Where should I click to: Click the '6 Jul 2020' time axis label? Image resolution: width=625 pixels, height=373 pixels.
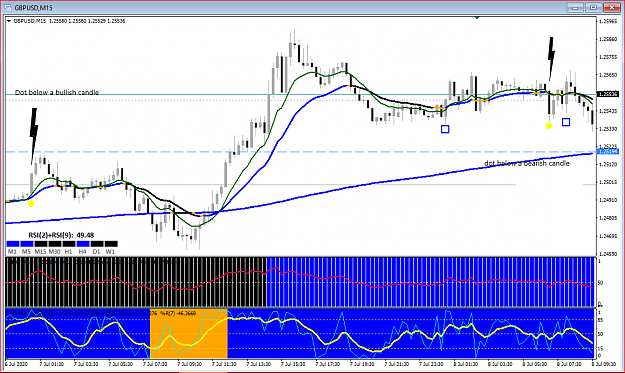pyautogui.click(x=16, y=364)
